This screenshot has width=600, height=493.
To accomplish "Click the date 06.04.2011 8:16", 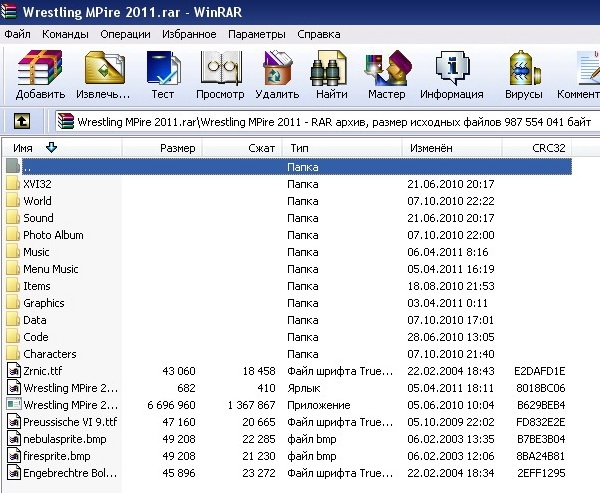I will pyautogui.click(x=448, y=252).
